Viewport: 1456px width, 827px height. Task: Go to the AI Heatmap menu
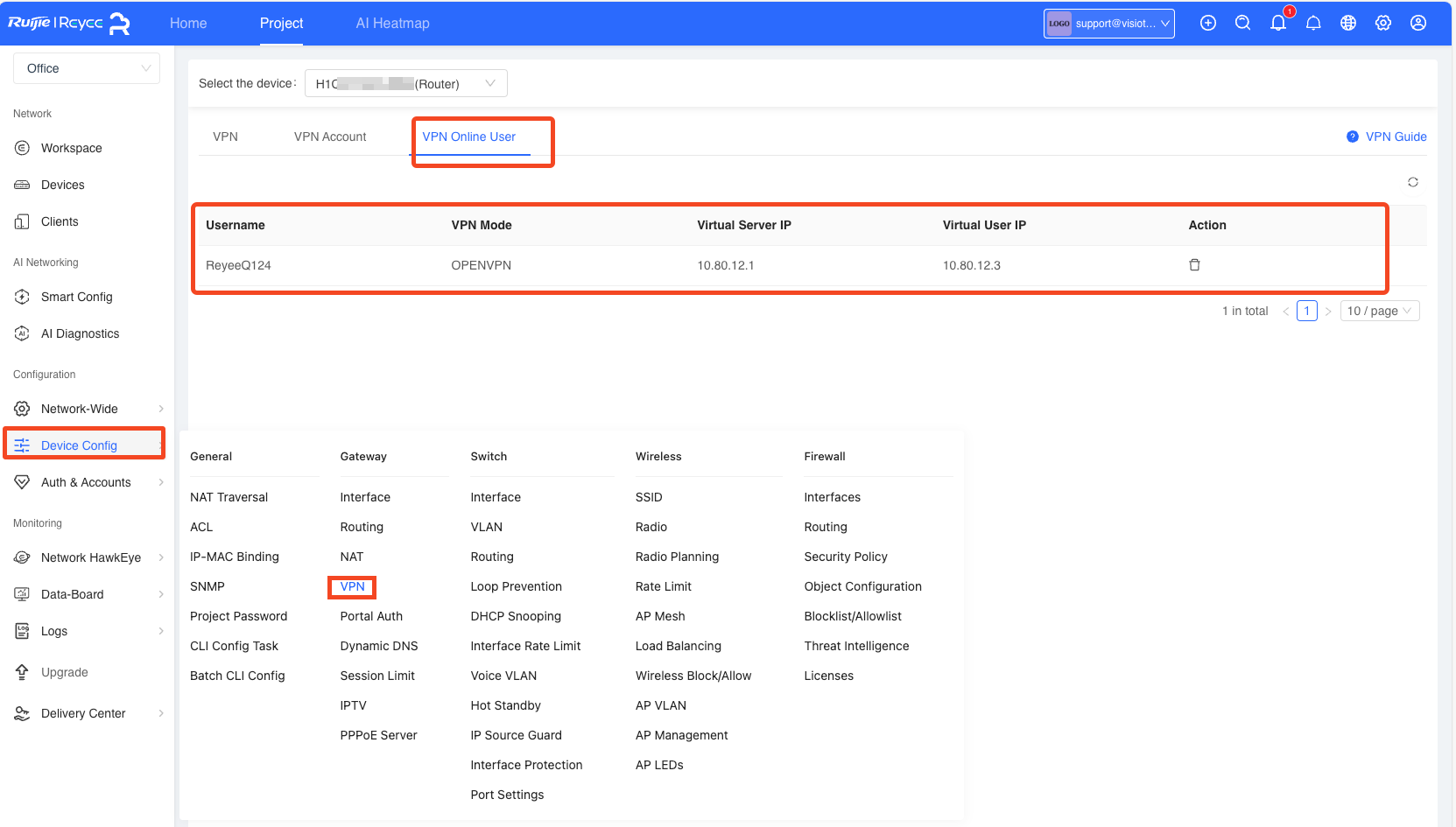392,24
